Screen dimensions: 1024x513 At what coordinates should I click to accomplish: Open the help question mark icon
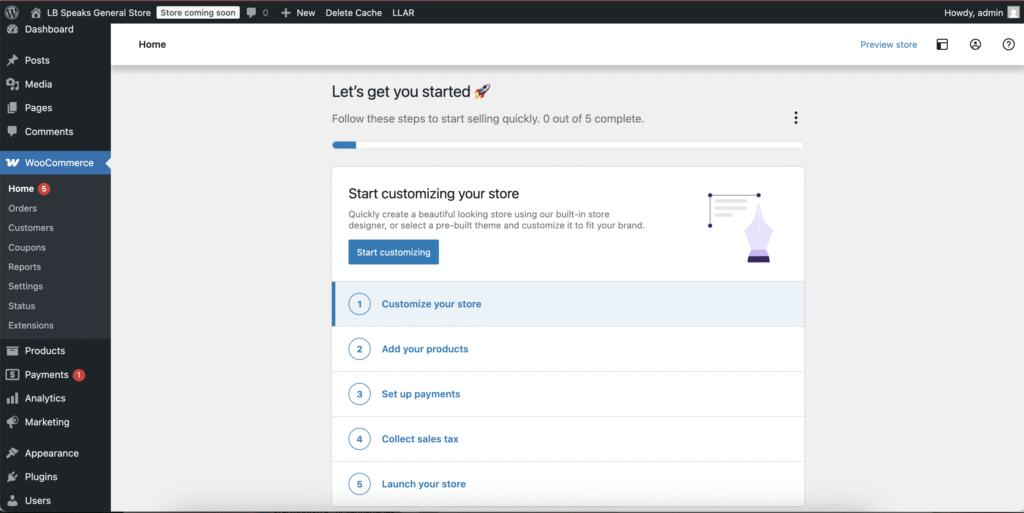(x=1008, y=45)
